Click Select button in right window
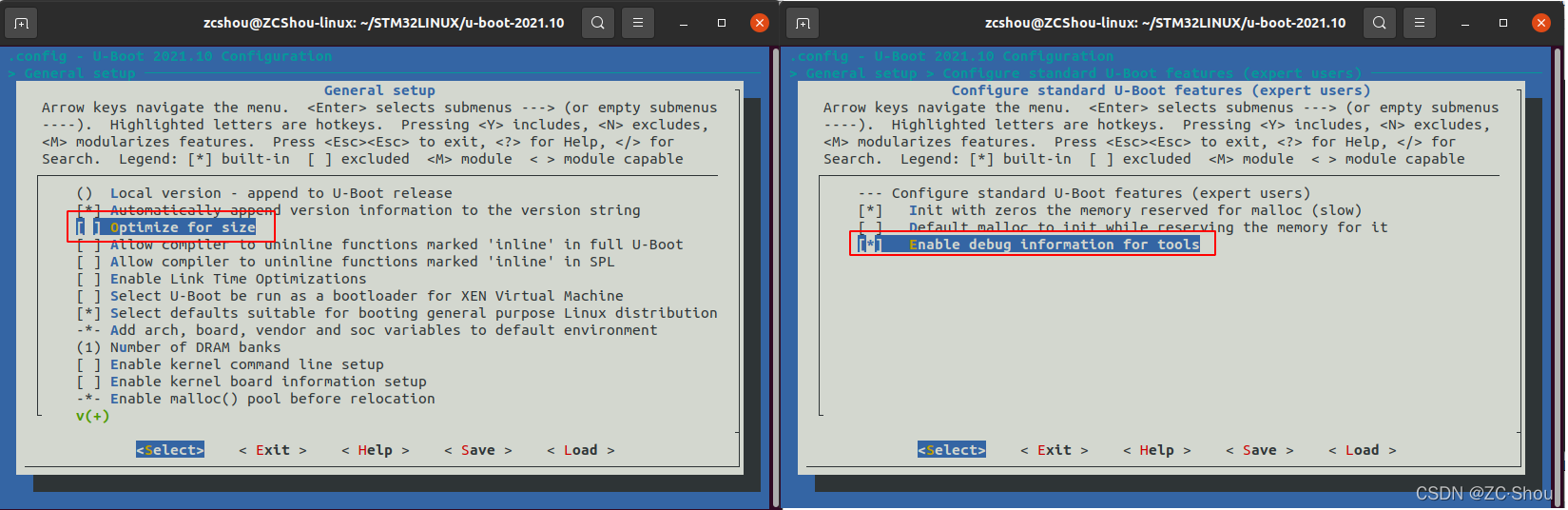The height and width of the screenshot is (510, 1568). (952, 450)
